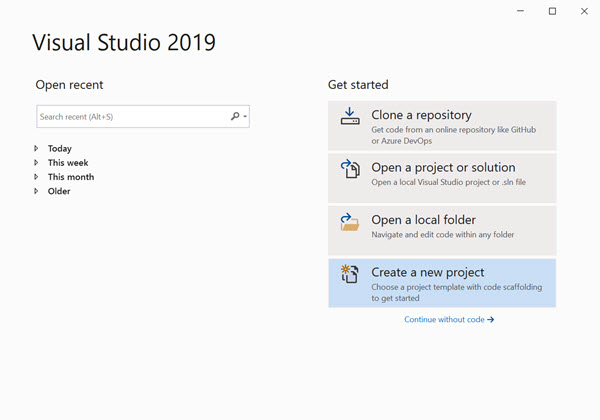
Task: Expand the Older group triangle
Action: (x=36, y=191)
